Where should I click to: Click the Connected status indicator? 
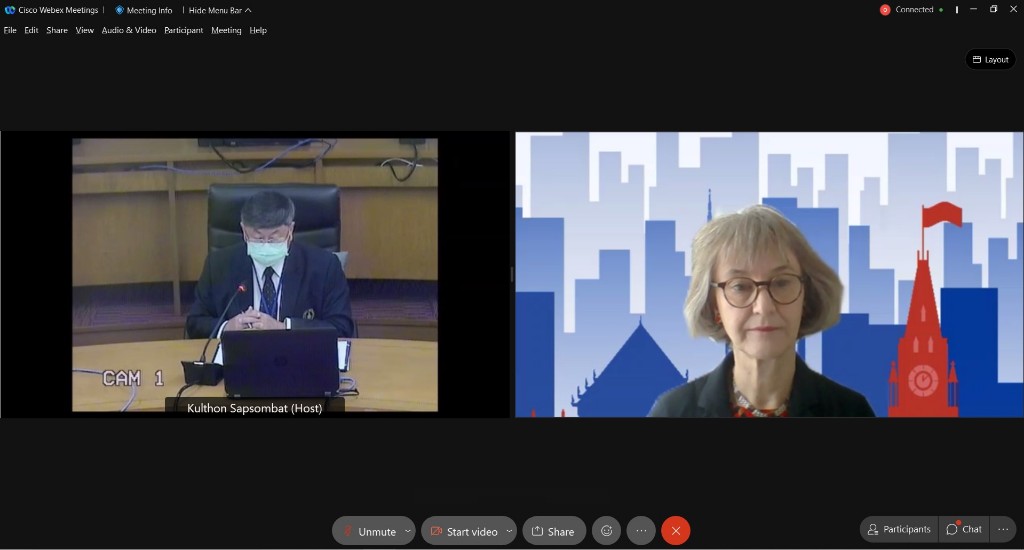[911, 10]
